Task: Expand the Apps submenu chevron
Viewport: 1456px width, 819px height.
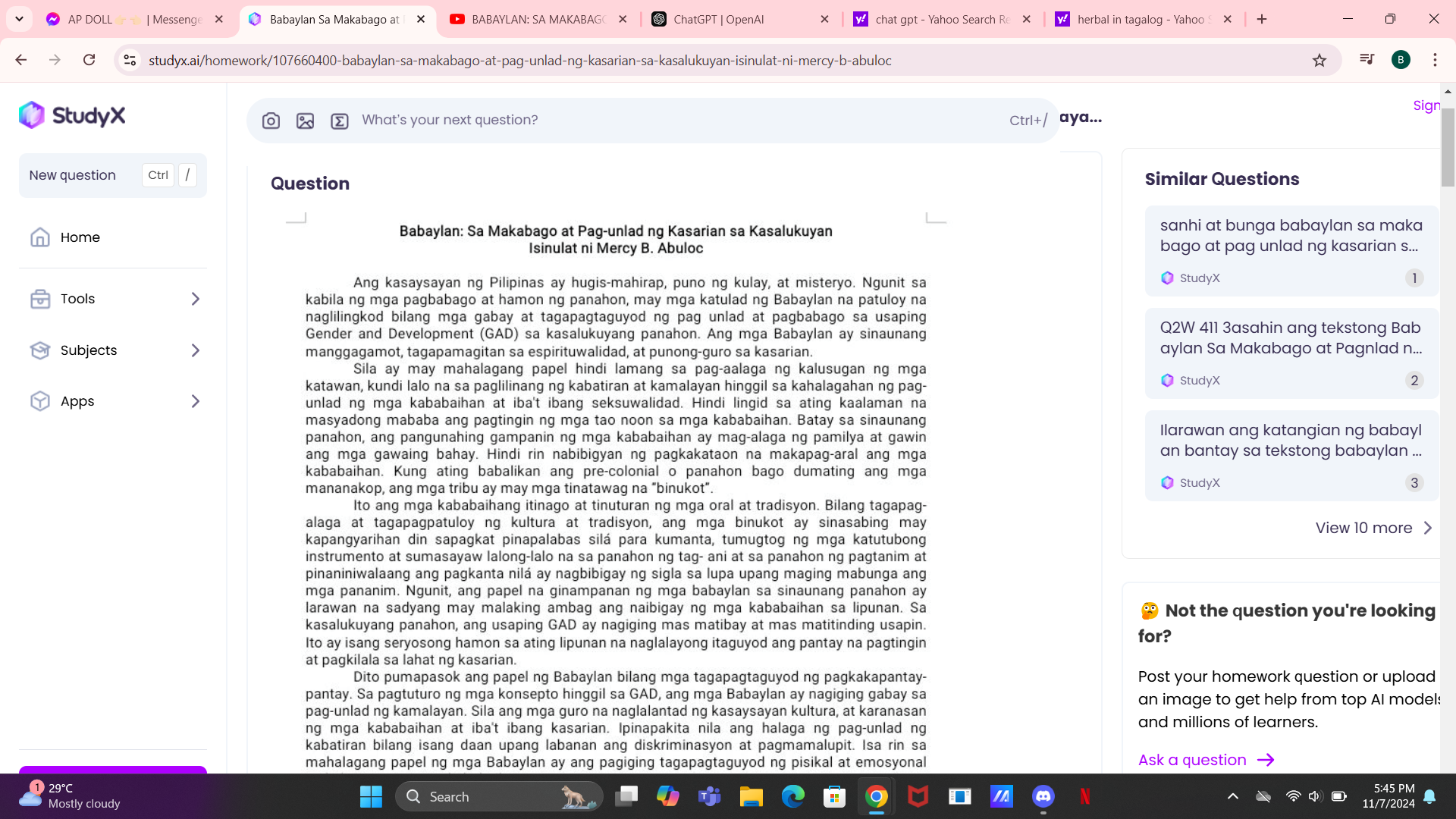Action: coord(196,401)
